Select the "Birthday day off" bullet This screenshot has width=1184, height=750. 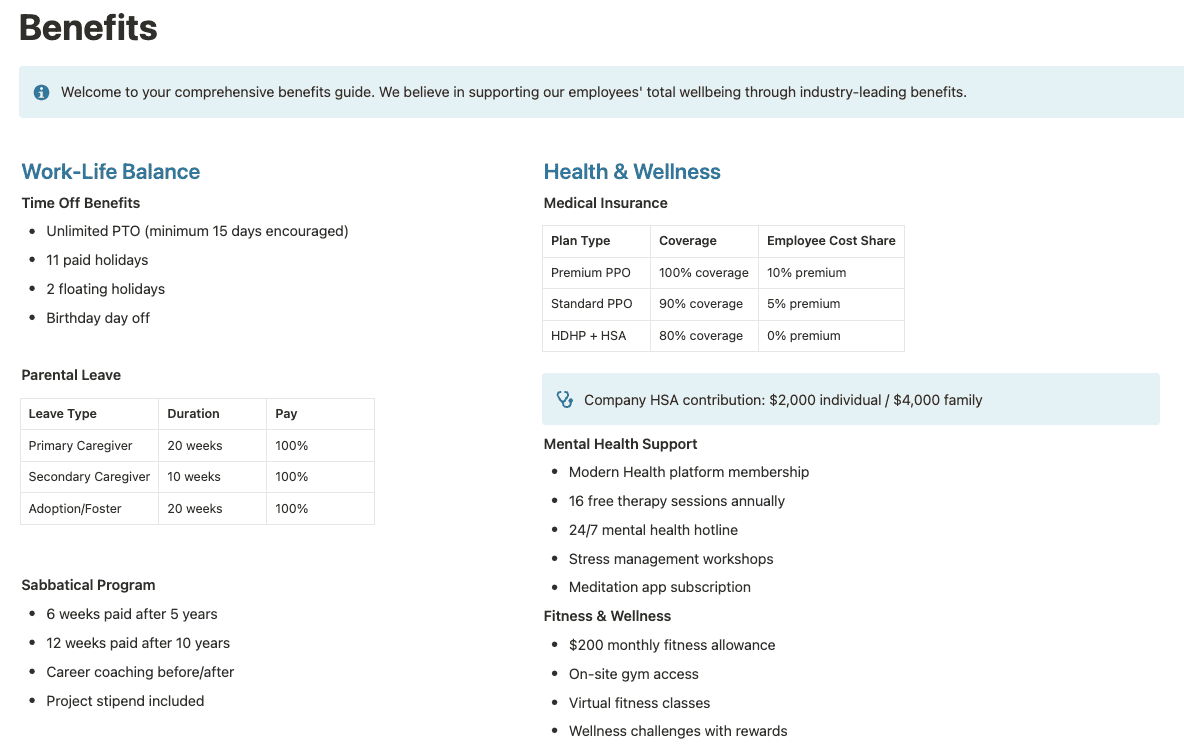click(x=98, y=318)
